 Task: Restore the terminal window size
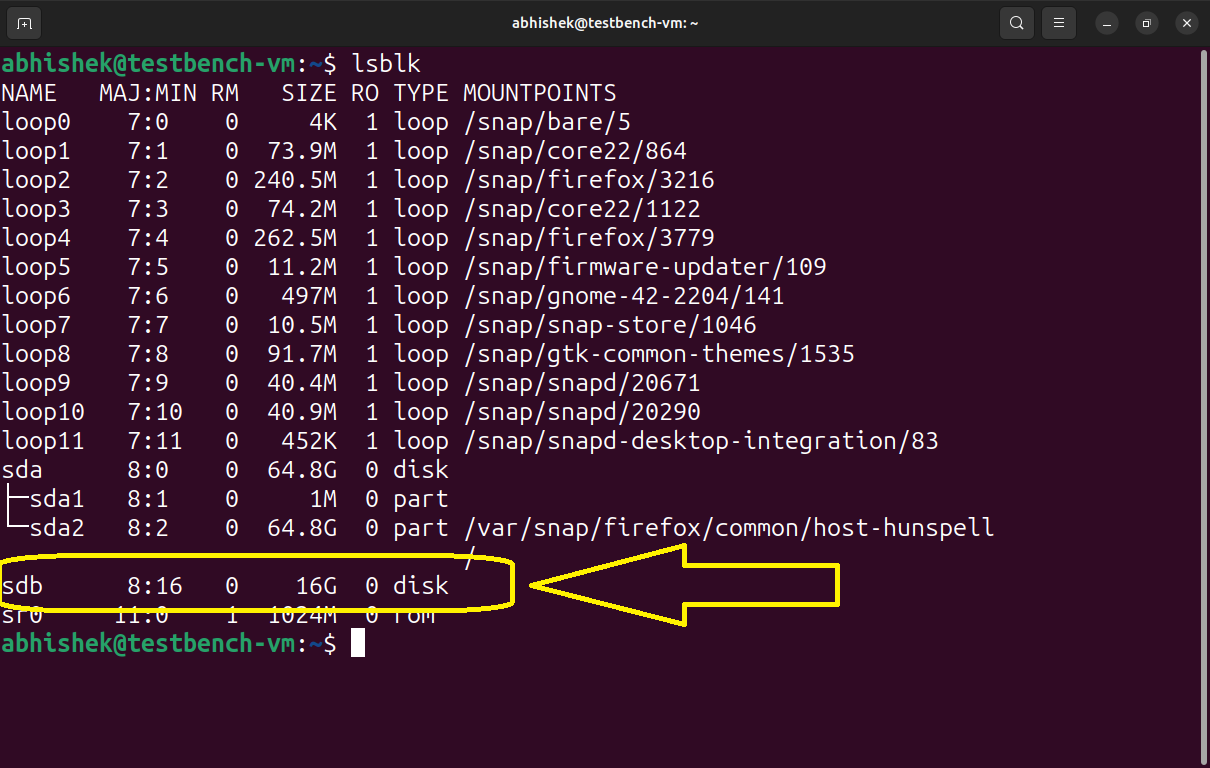(x=1146, y=22)
